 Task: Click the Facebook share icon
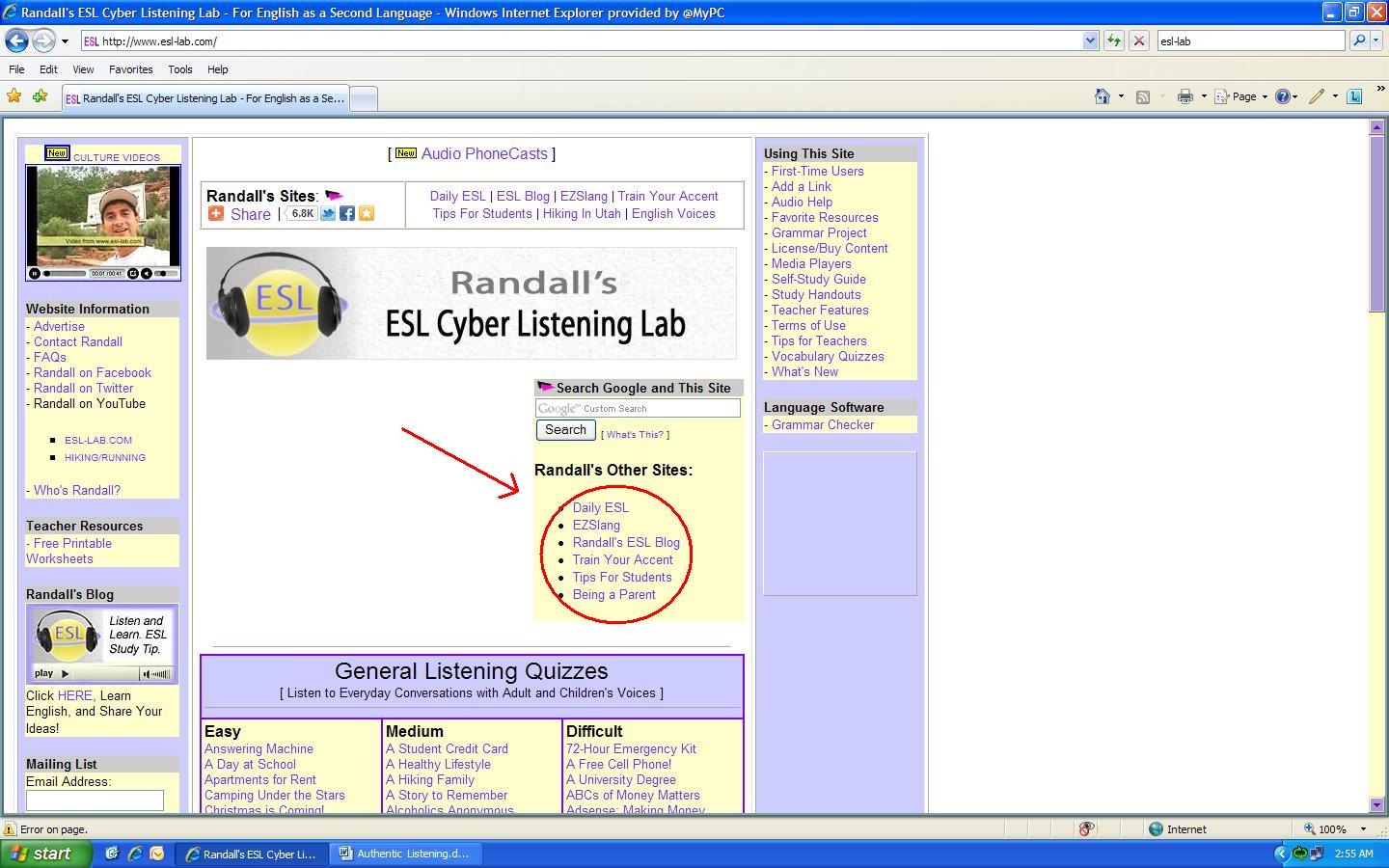click(347, 213)
